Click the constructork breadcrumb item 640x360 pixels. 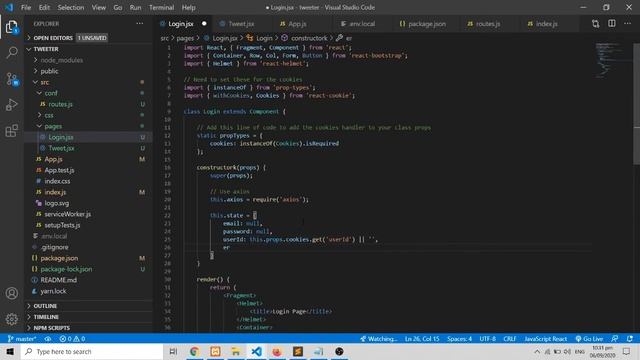pos(304,38)
